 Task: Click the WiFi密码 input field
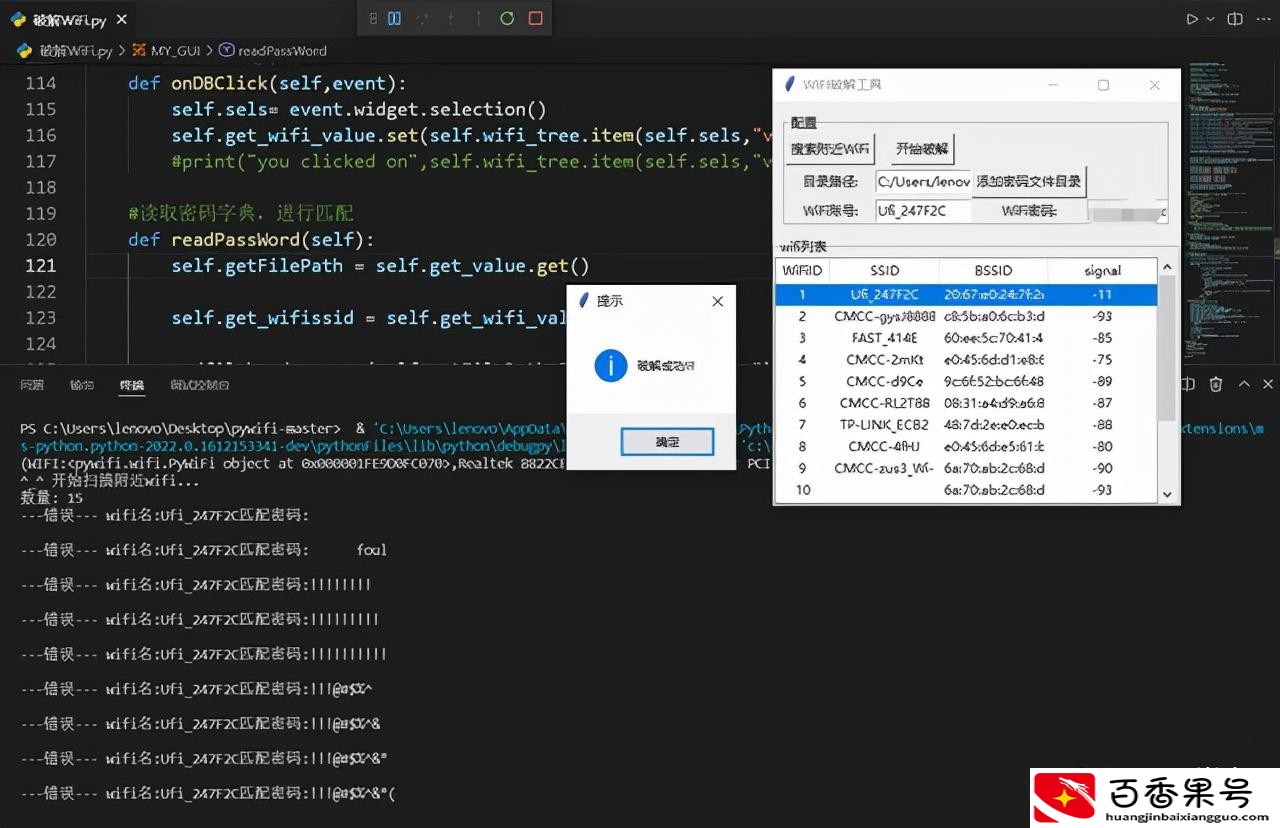click(x=1127, y=210)
